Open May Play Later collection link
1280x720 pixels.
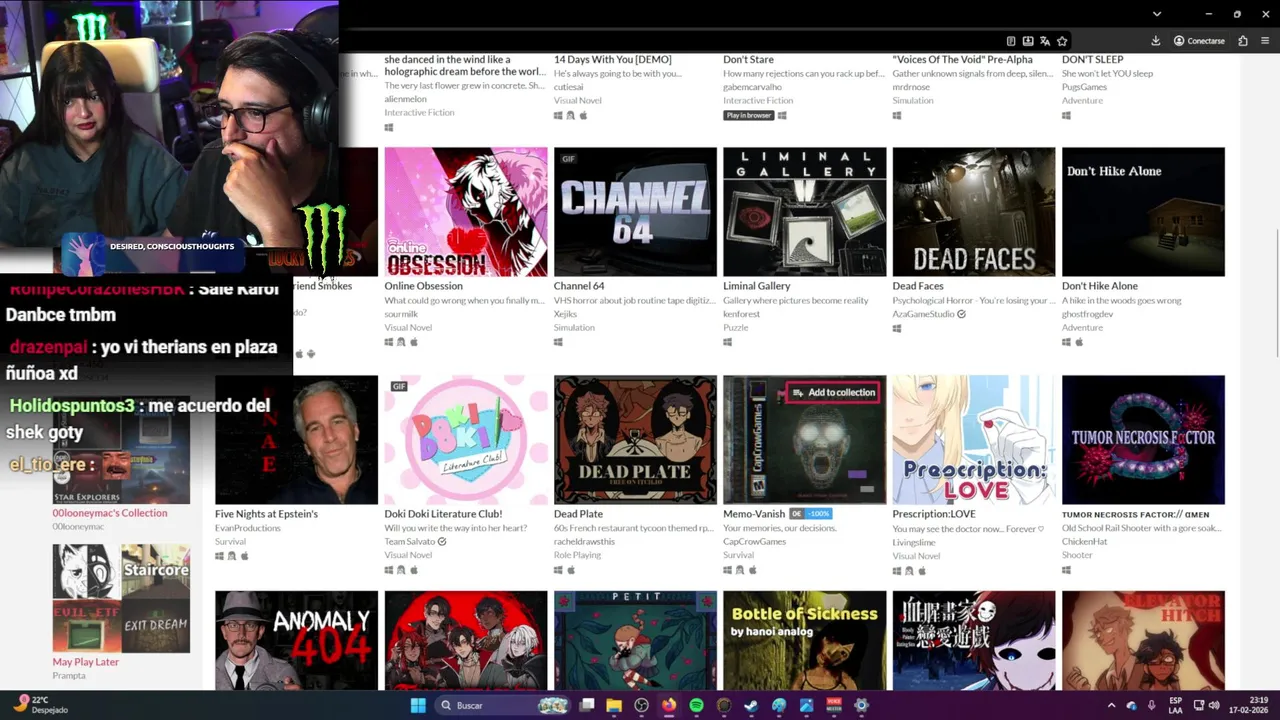[86, 662]
